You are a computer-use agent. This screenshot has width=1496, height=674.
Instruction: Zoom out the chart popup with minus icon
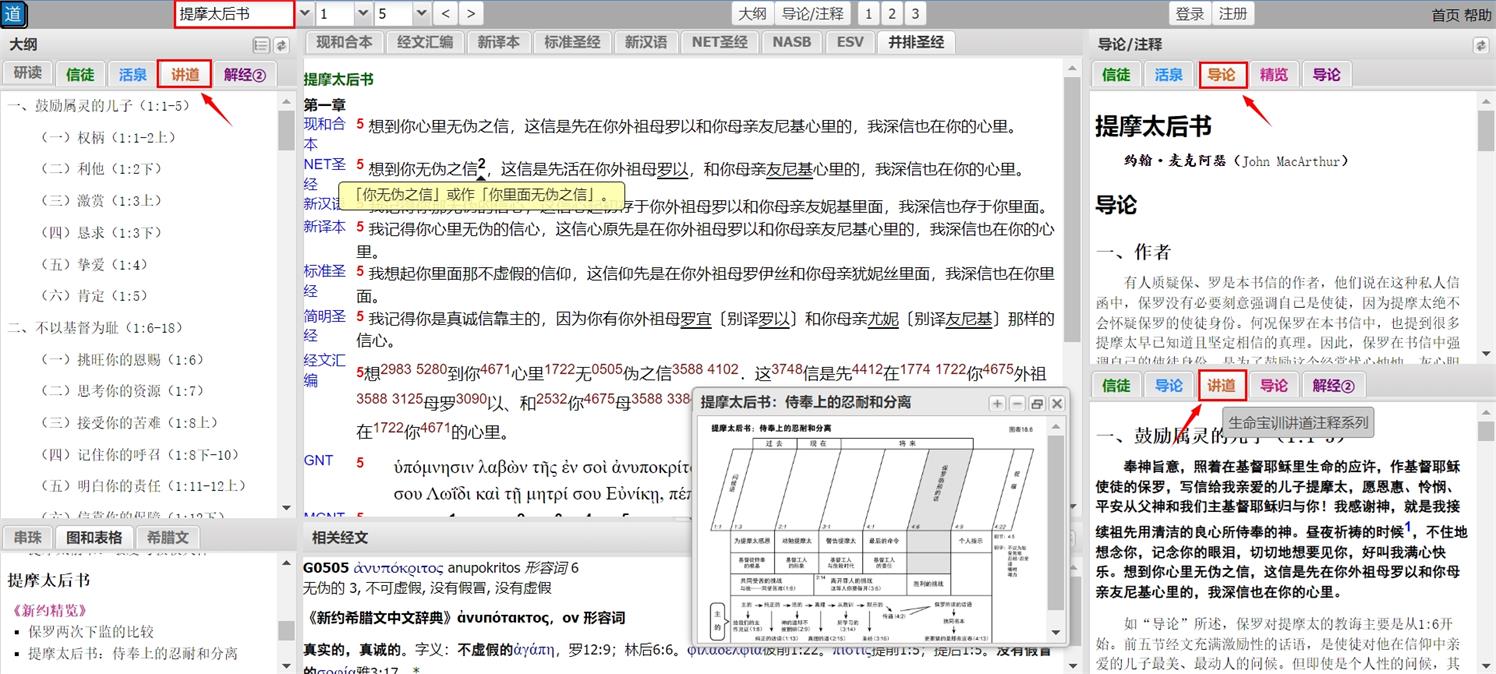pyautogui.click(x=1017, y=403)
